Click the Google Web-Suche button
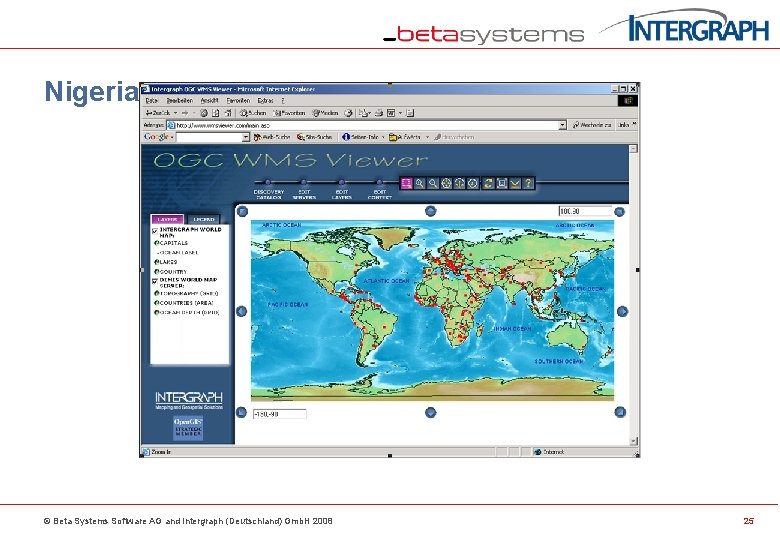The image size is (780, 540). click(272, 137)
